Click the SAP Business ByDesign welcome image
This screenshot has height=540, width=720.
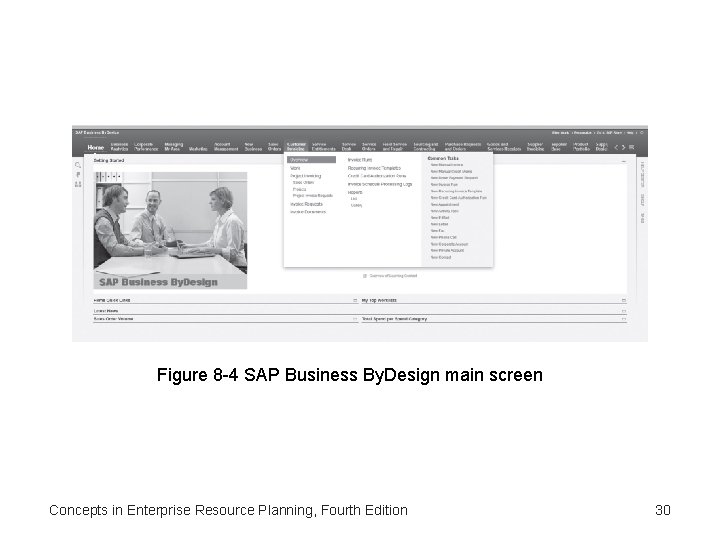tap(170, 231)
